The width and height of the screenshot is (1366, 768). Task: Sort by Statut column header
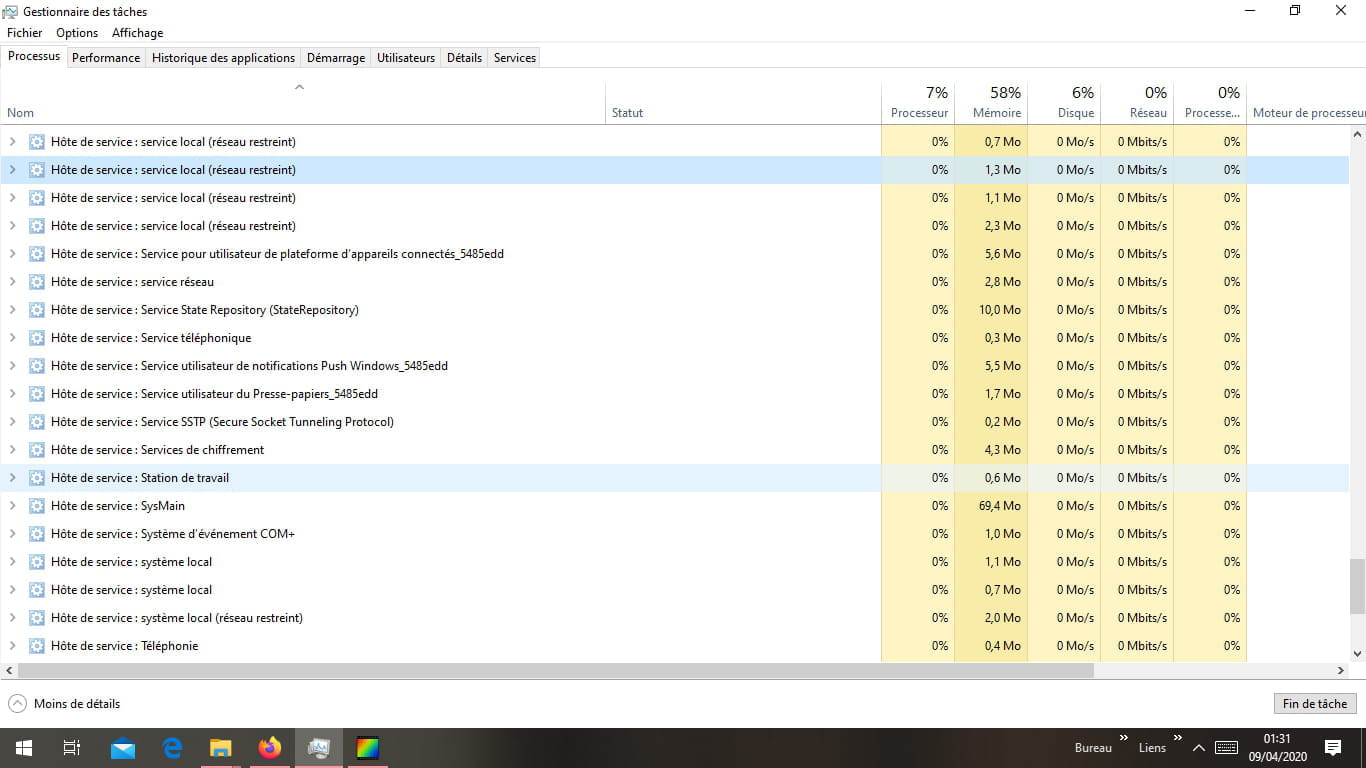(743, 102)
